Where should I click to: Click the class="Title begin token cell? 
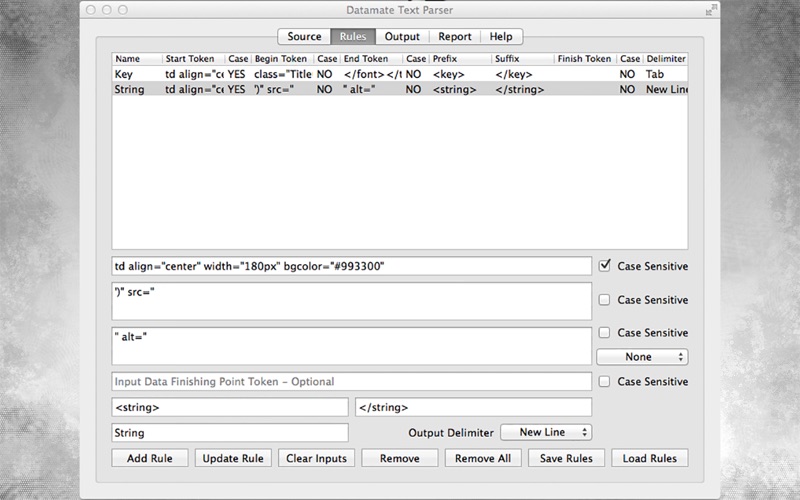pyautogui.click(x=283, y=74)
